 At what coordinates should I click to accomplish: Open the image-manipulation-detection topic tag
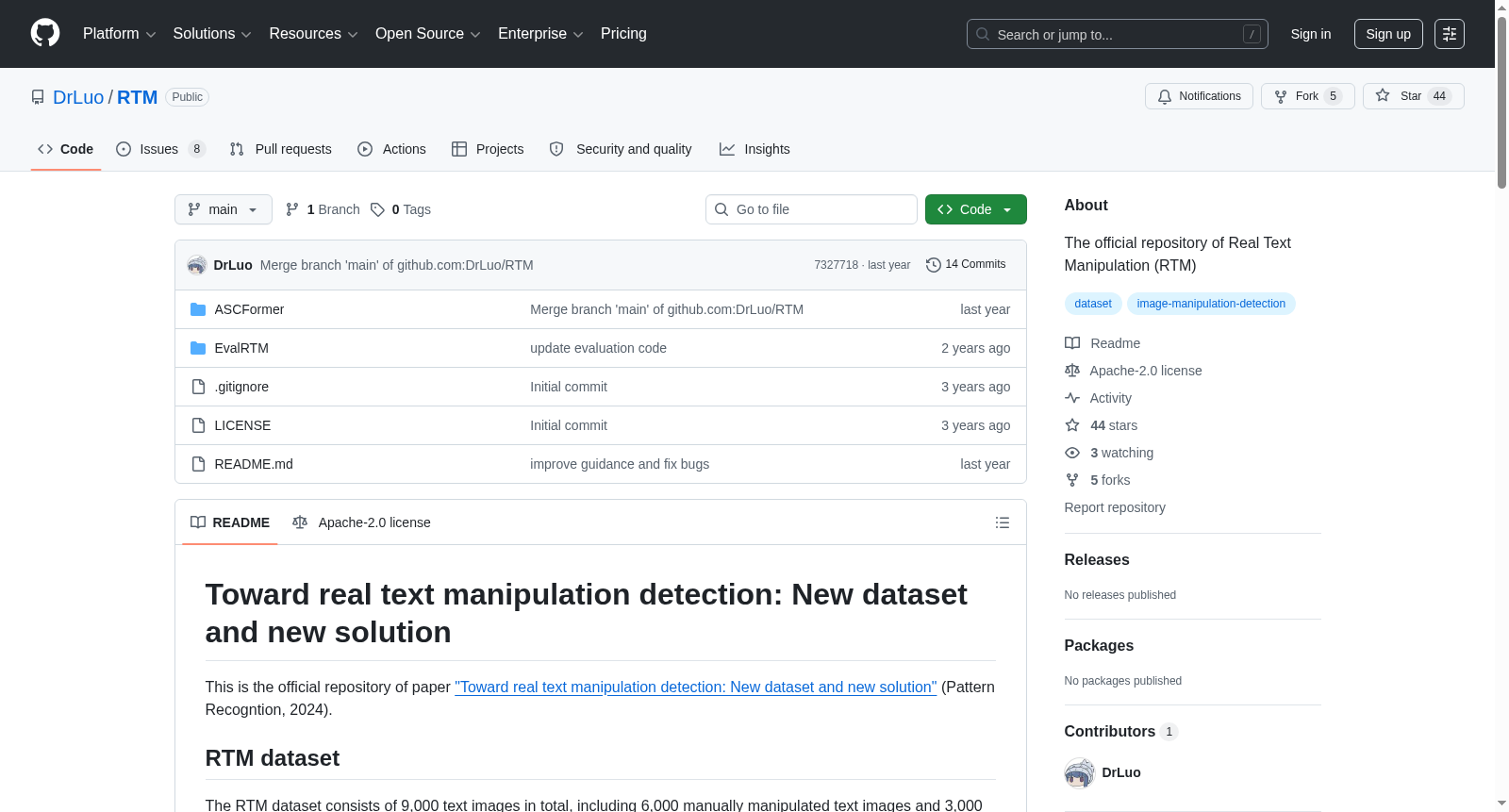click(x=1211, y=304)
